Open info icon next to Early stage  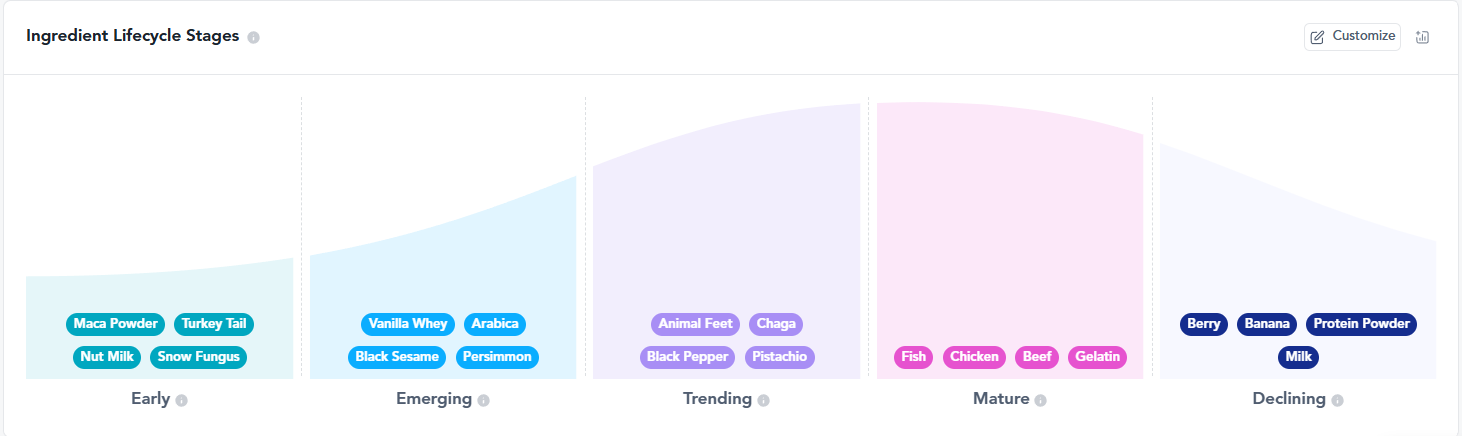click(181, 400)
